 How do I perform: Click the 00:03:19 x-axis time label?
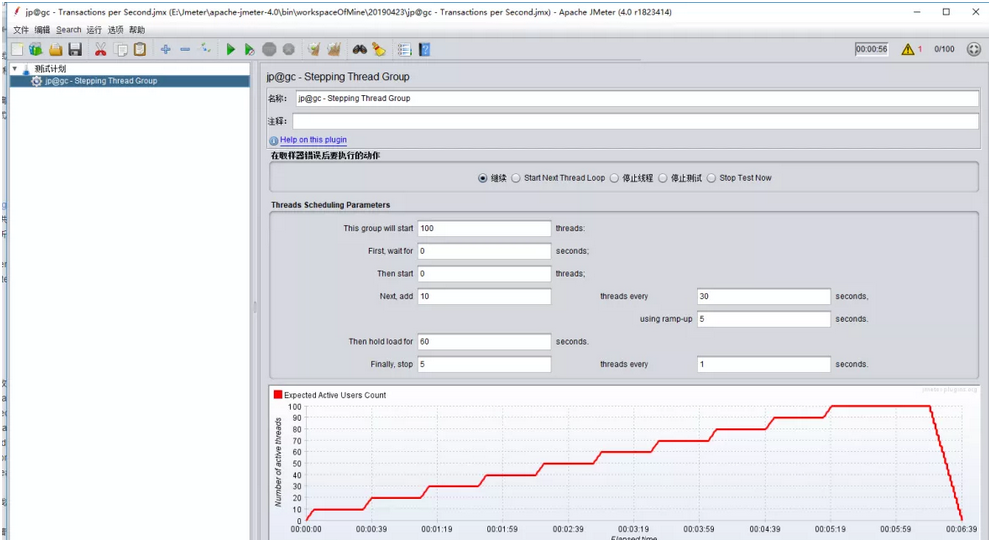click(x=633, y=529)
